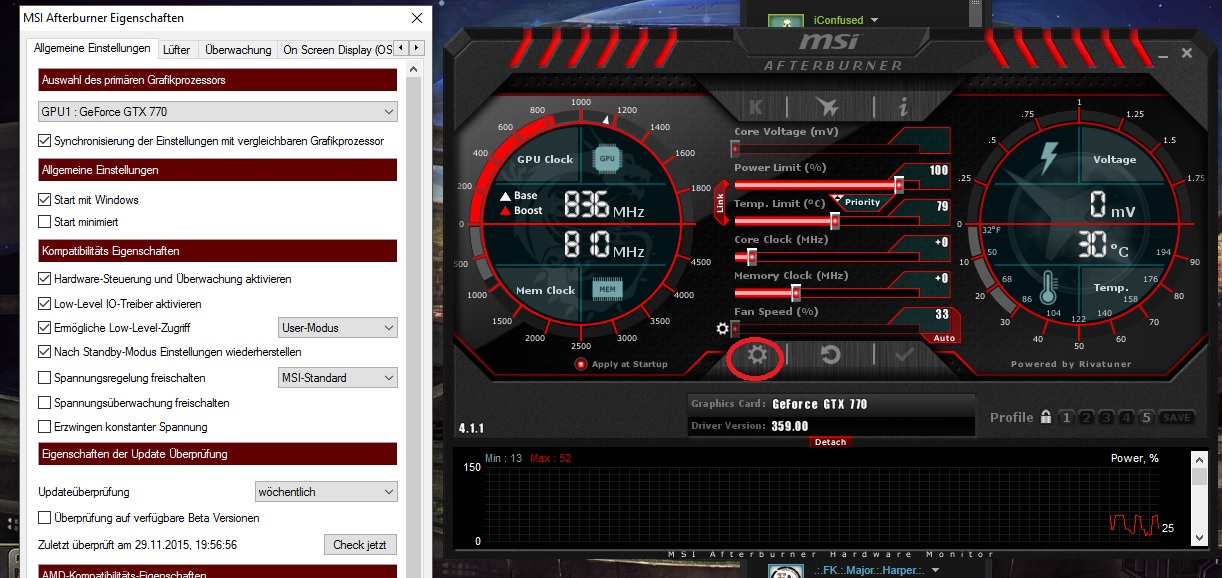
Task: Click the profile lock icon
Action: coord(1045,417)
